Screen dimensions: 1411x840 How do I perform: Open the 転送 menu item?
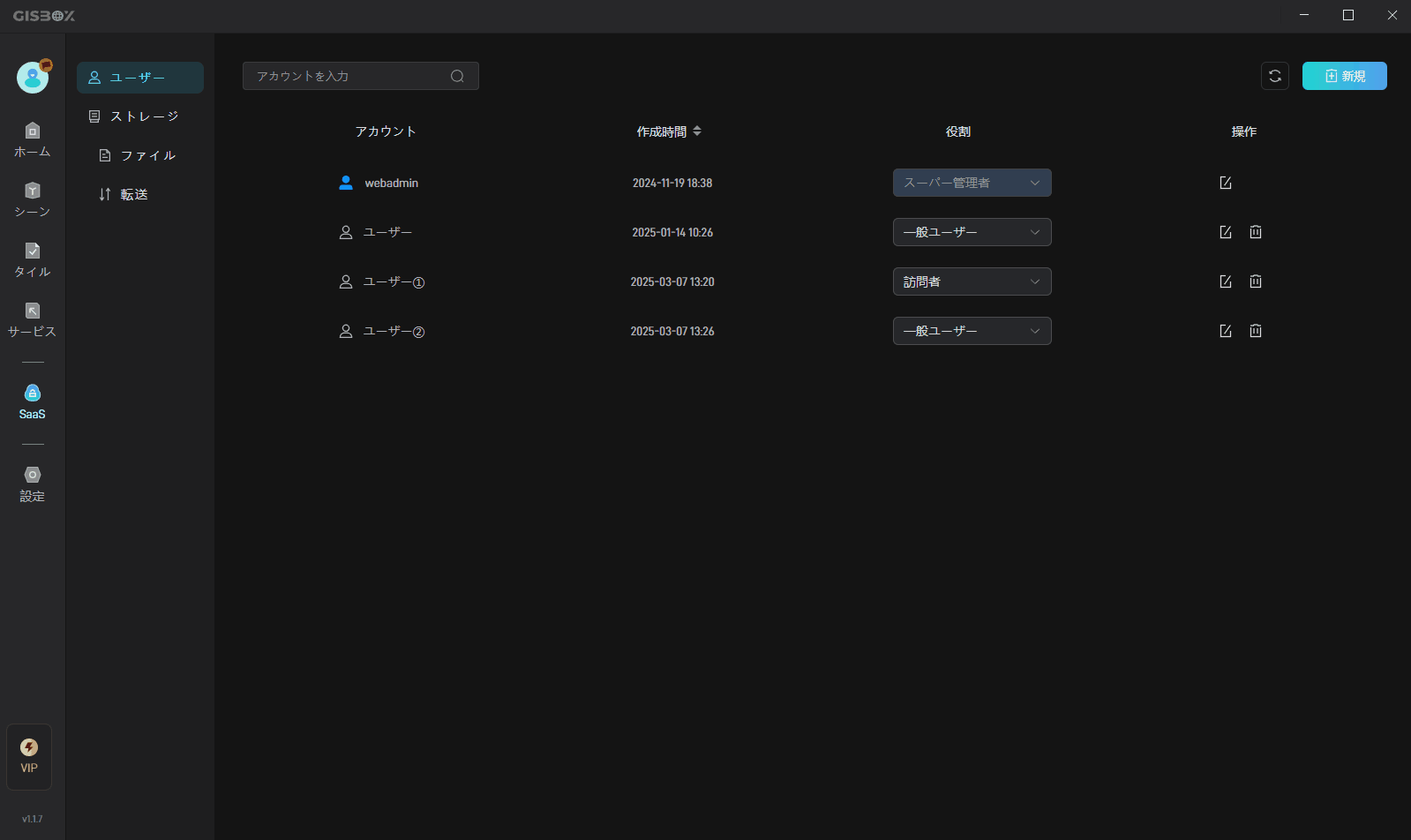pos(140,194)
